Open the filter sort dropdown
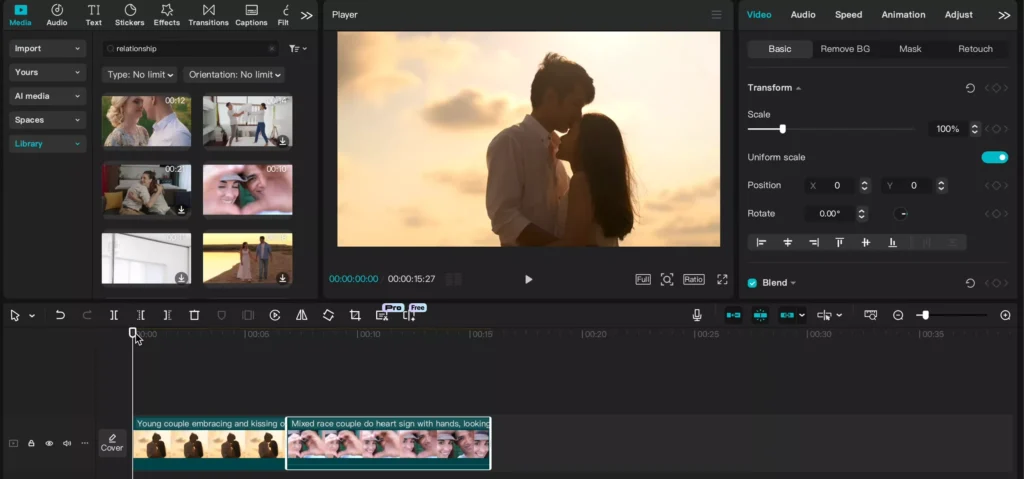The image size is (1024, 479). pos(298,48)
